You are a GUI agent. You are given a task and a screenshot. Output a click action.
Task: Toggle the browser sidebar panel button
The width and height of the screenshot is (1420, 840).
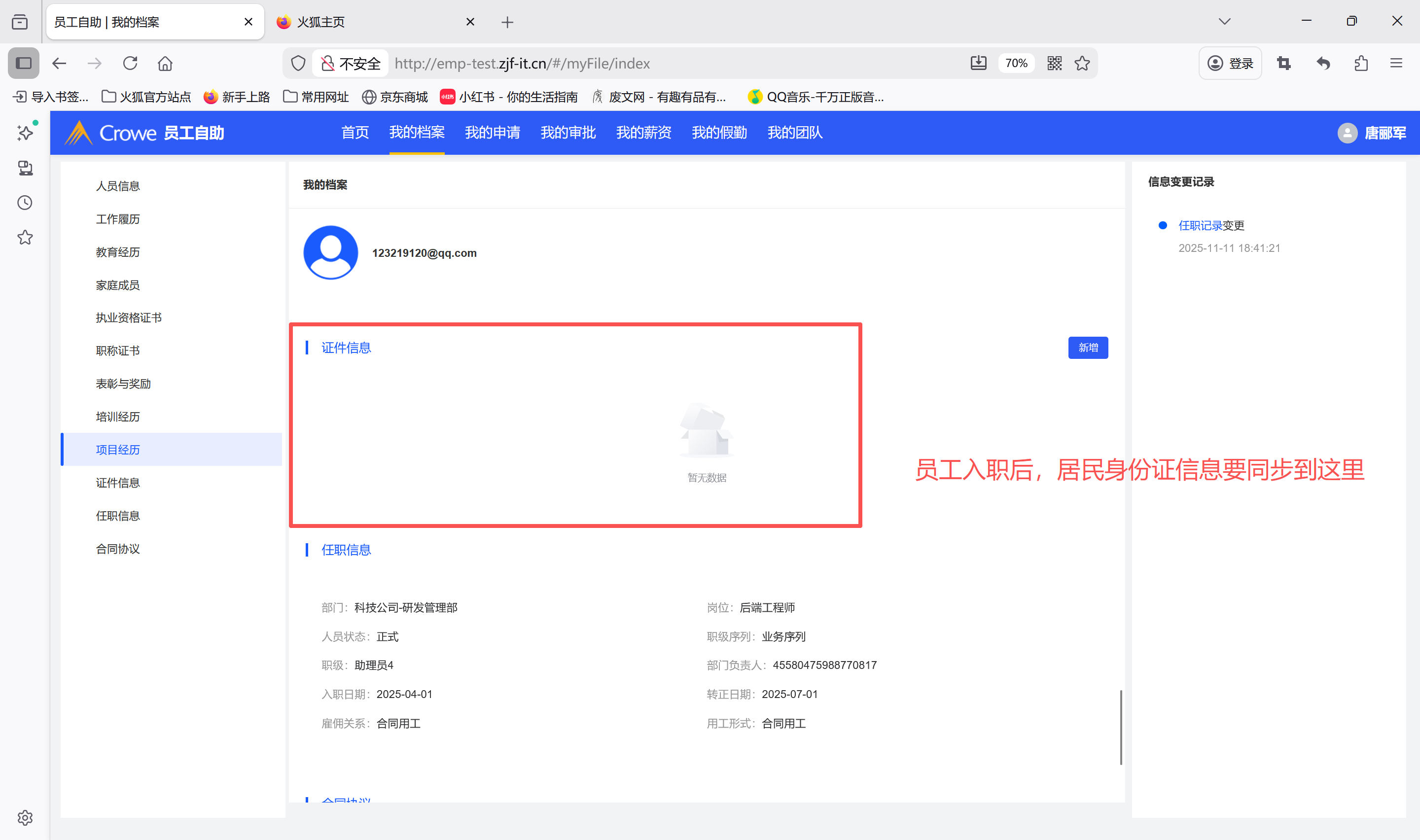(x=24, y=64)
